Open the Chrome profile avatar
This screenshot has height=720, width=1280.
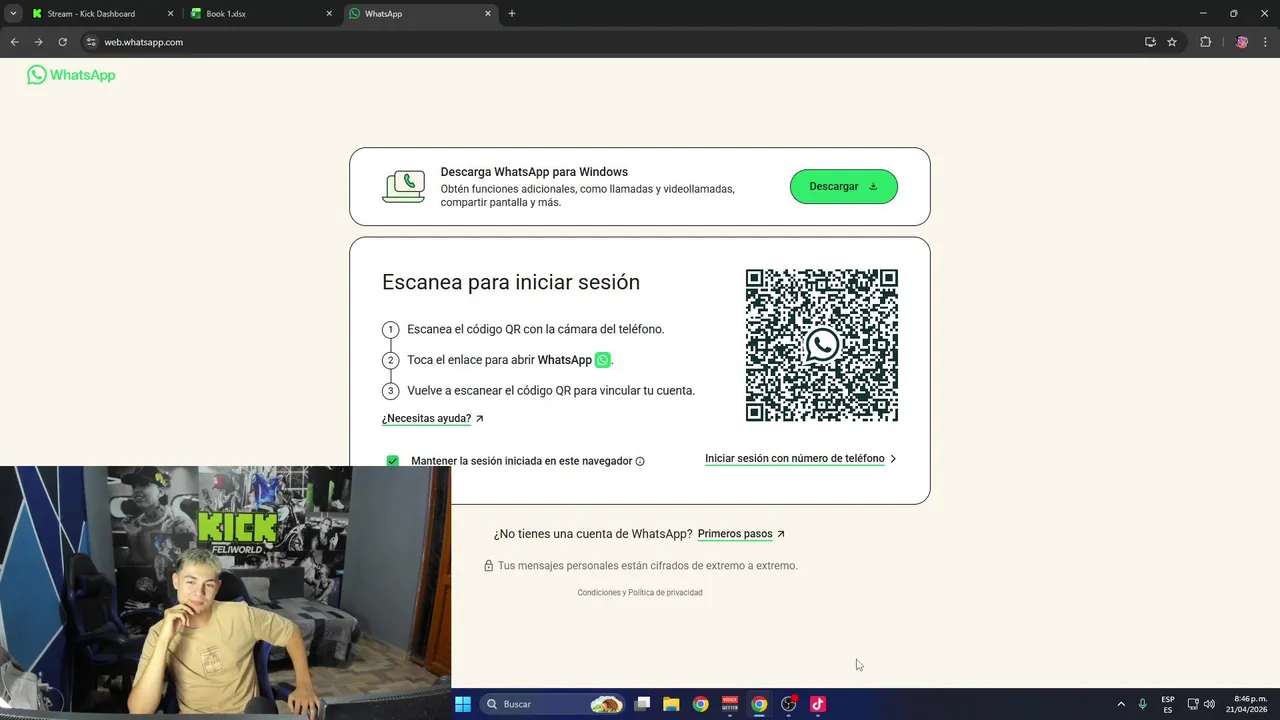coord(1242,42)
